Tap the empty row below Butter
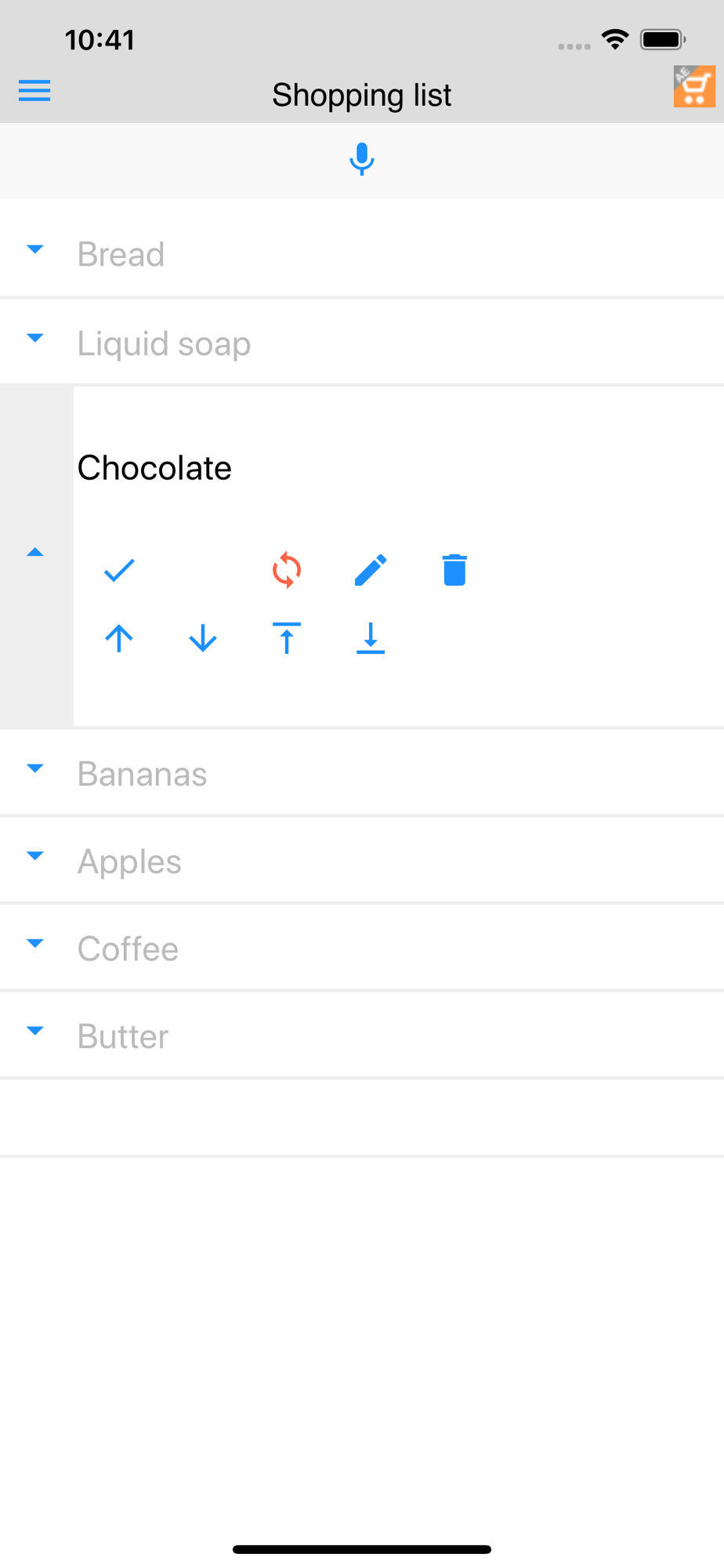The image size is (724, 1568). click(x=362, y=1118)
